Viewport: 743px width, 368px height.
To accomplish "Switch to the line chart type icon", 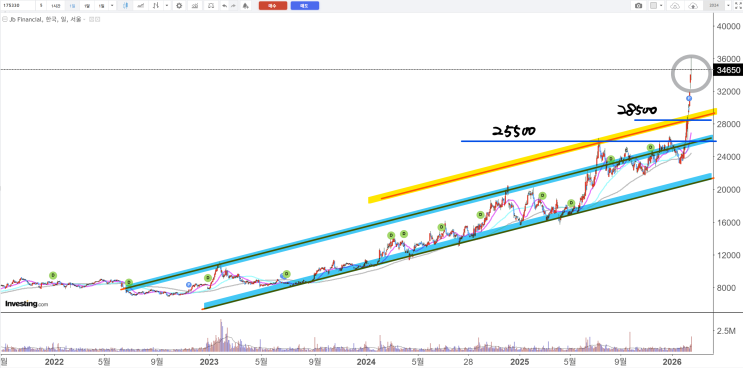I will coord(140,6).
